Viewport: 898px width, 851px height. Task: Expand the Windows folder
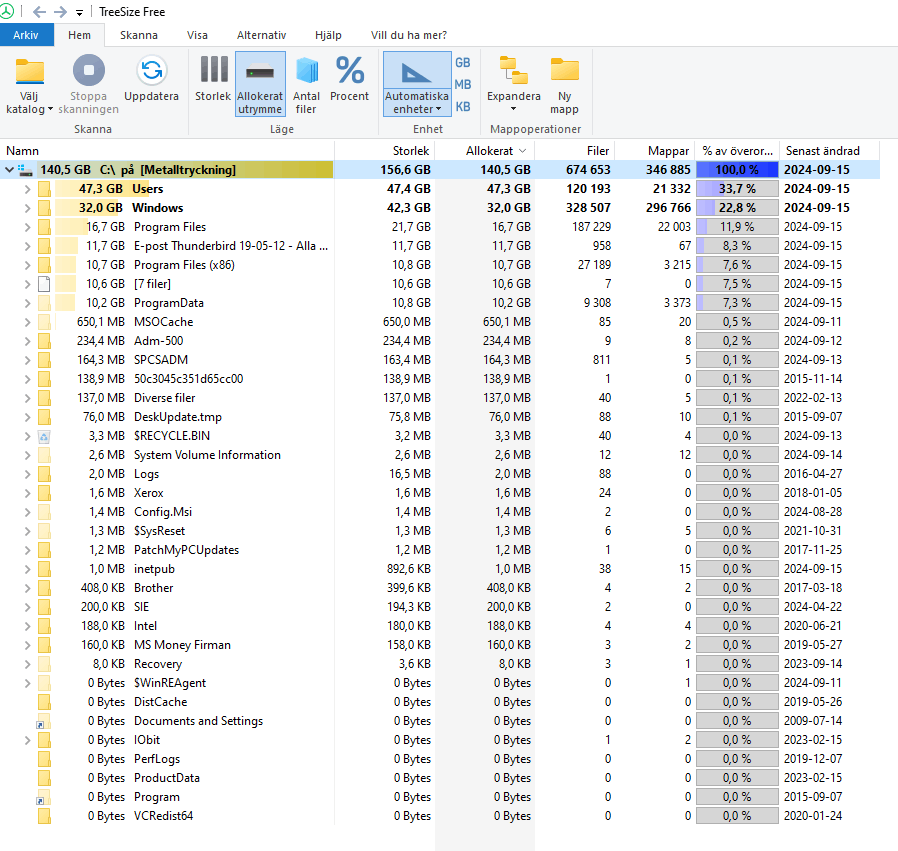27,208
